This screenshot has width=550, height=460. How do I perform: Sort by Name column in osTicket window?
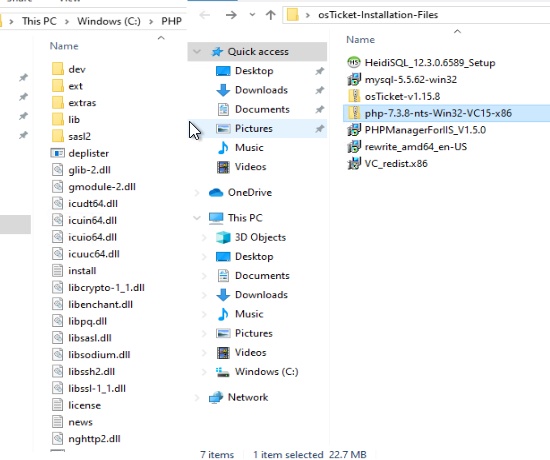click(x=361, y=40)
